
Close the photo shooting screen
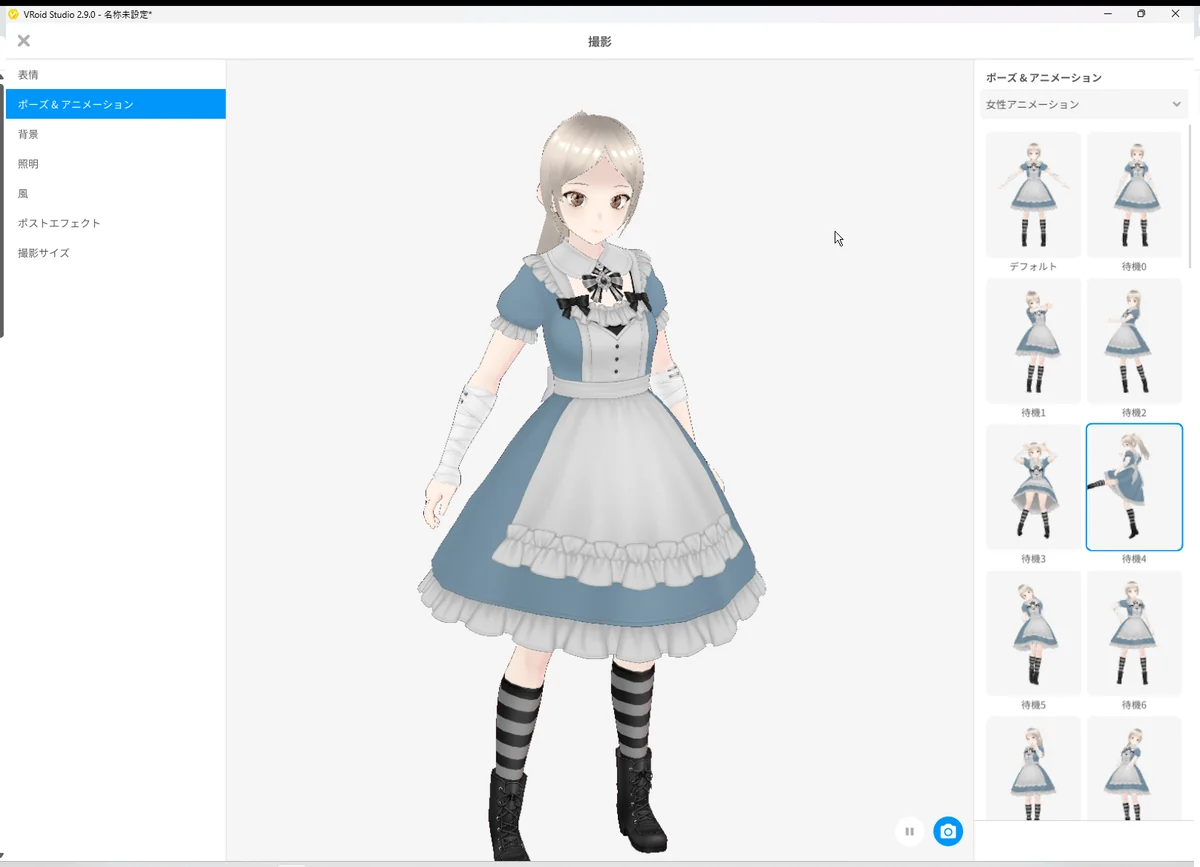click(24, 41)
